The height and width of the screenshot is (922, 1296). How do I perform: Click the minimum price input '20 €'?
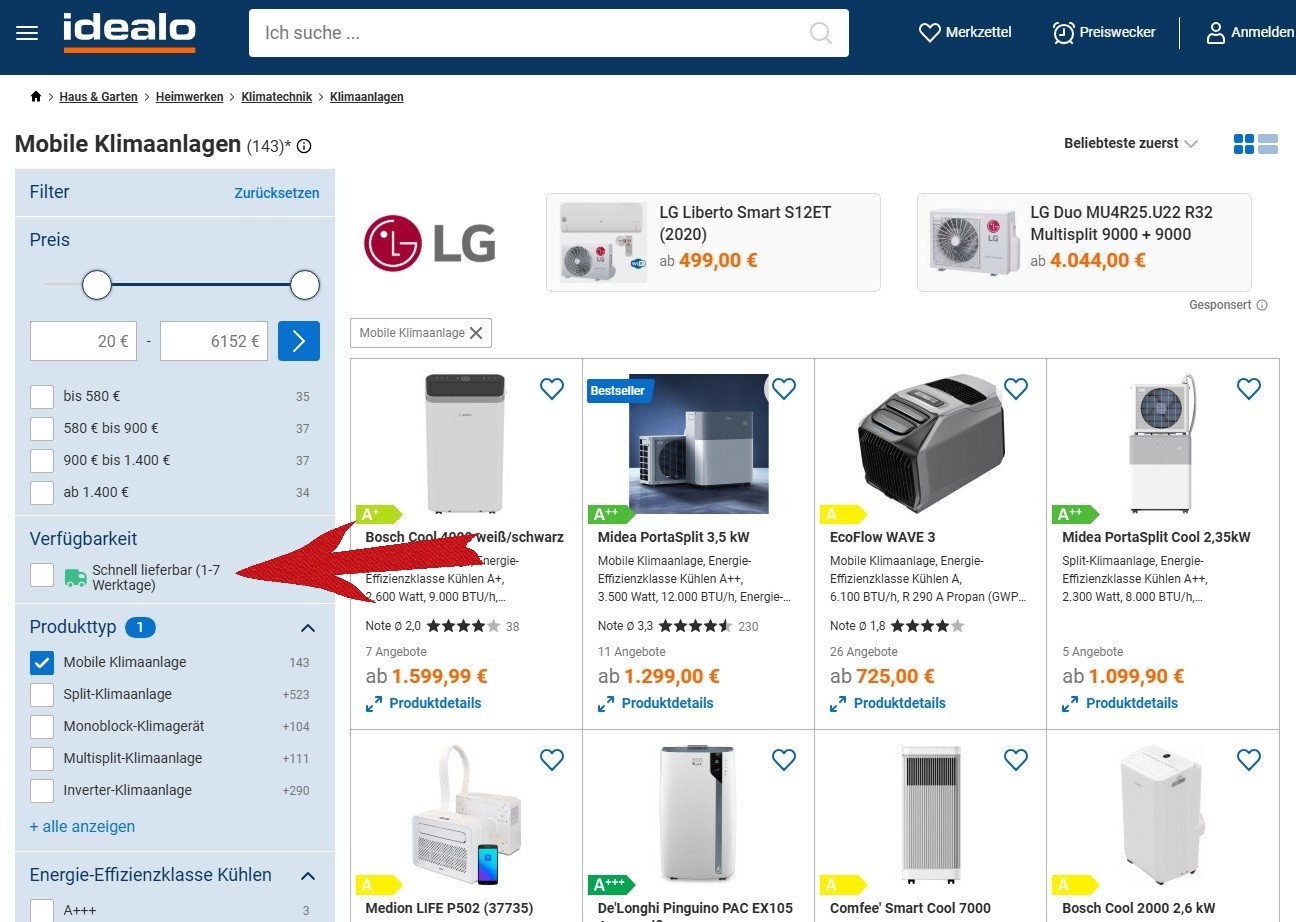[83, 341]
